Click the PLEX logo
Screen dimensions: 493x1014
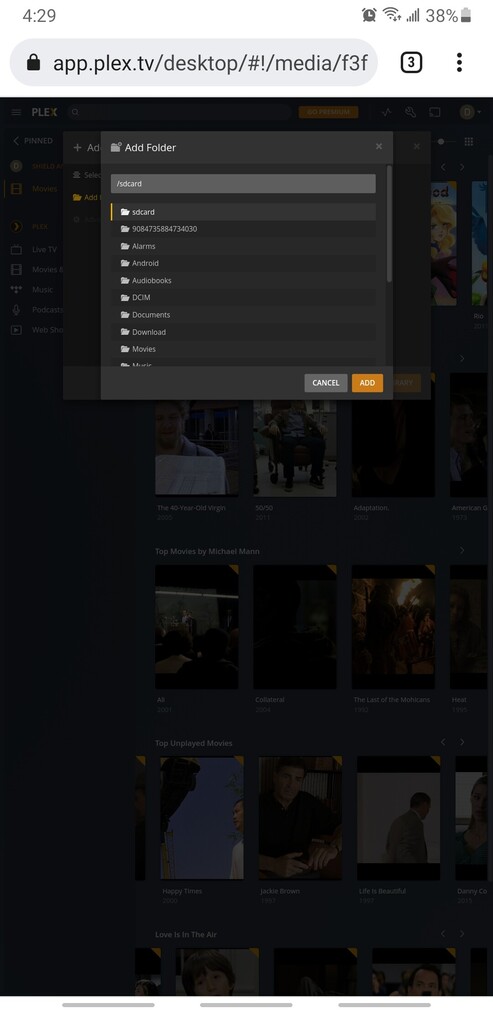pyautogui.click(x=44, y=112)
